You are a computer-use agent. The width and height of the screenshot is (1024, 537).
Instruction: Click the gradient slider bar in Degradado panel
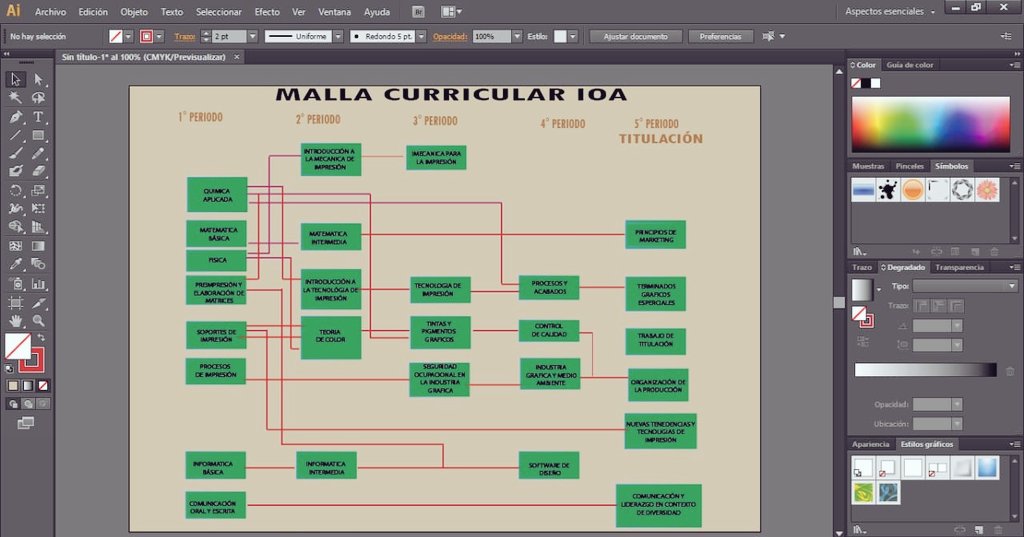tap(925, 370)
